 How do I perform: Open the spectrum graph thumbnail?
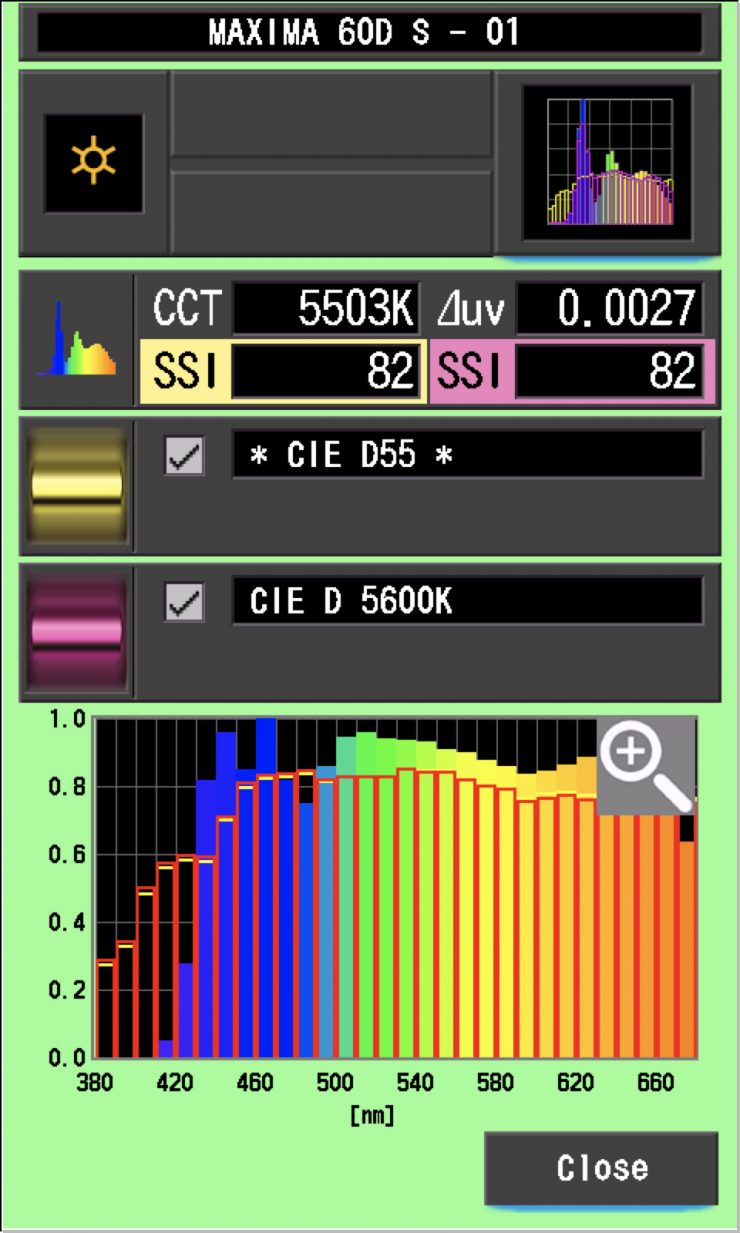click(607, 162)
